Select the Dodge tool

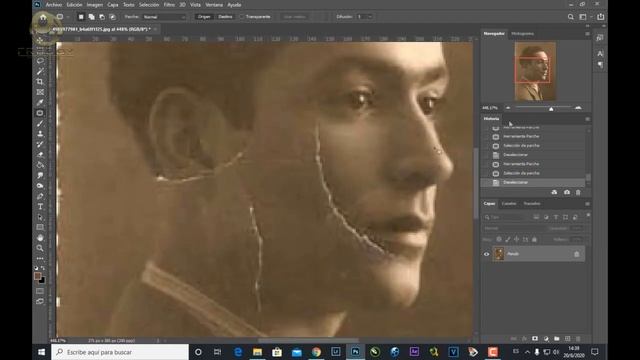pyautogui.click(x=40, y=186)
